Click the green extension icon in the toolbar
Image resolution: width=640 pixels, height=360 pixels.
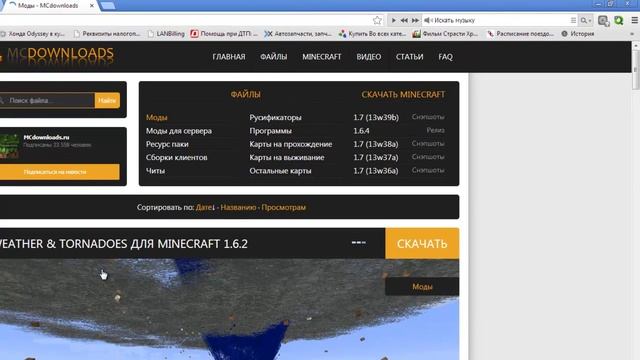tap(619, 20)
